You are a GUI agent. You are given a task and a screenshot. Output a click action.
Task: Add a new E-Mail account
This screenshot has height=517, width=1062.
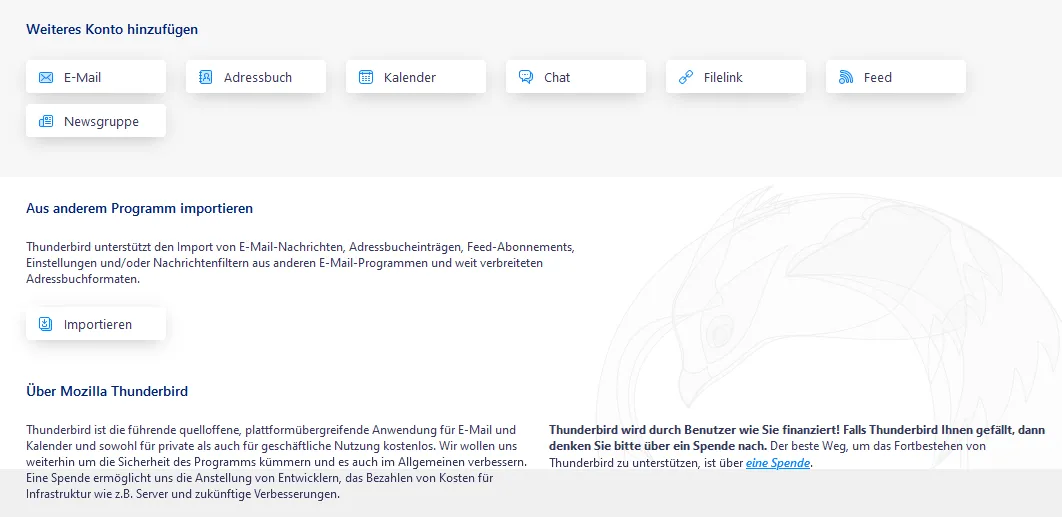96,77
